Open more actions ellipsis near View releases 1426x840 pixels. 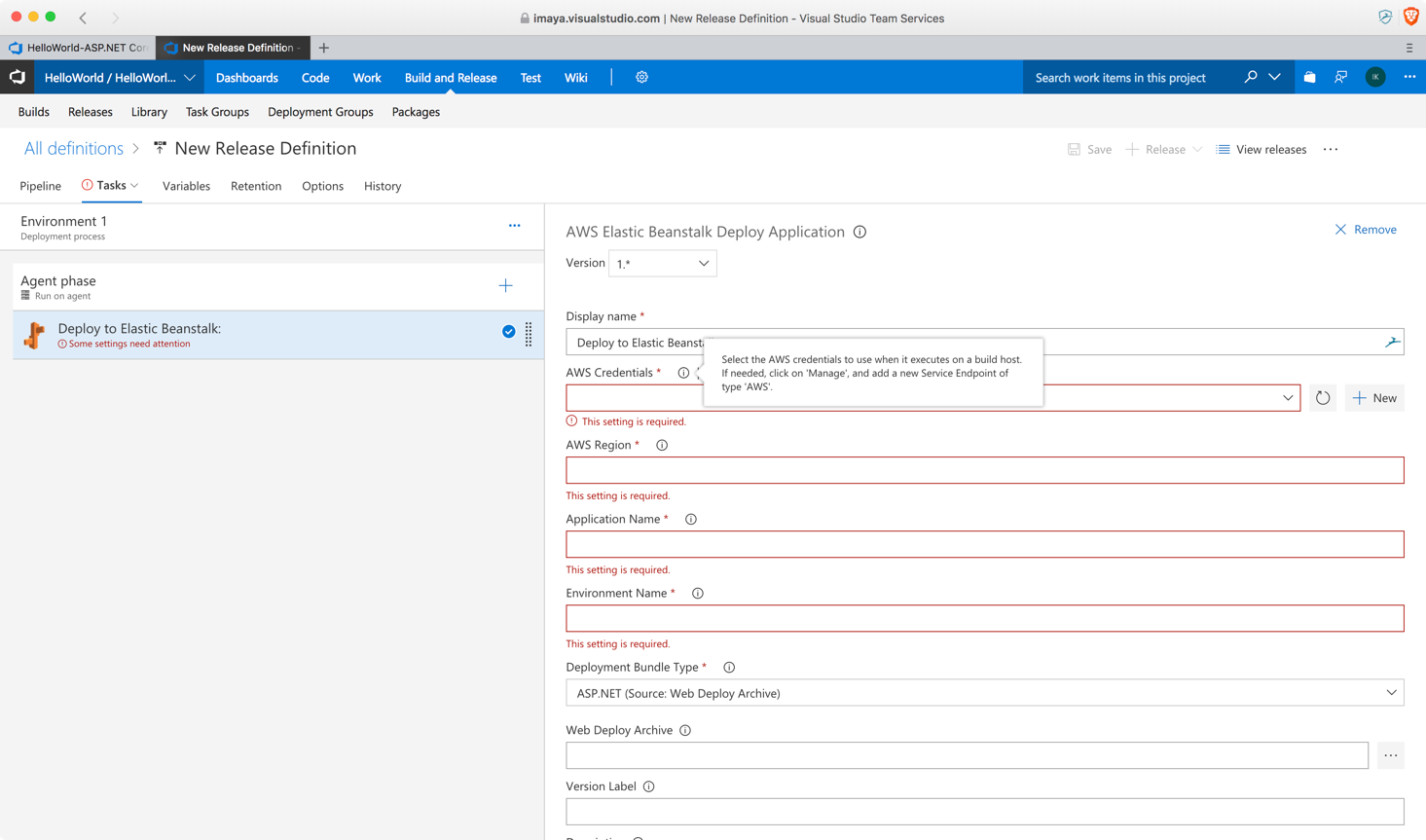click(1331, 149)
